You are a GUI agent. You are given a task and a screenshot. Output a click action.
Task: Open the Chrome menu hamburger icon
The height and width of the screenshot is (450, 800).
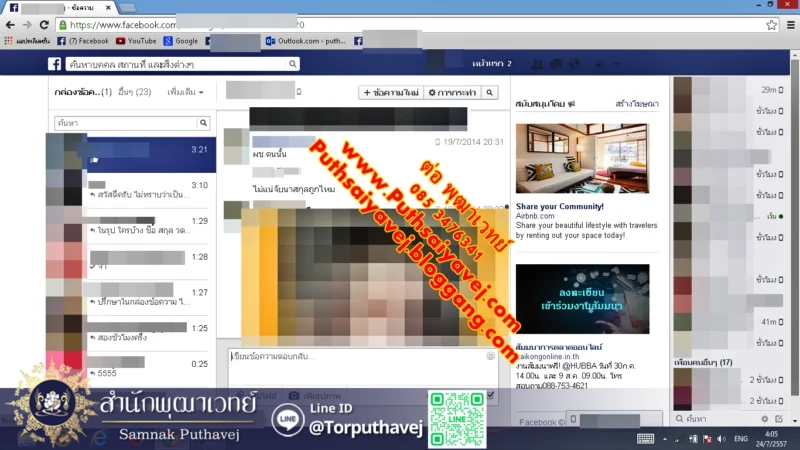point(788,24)
